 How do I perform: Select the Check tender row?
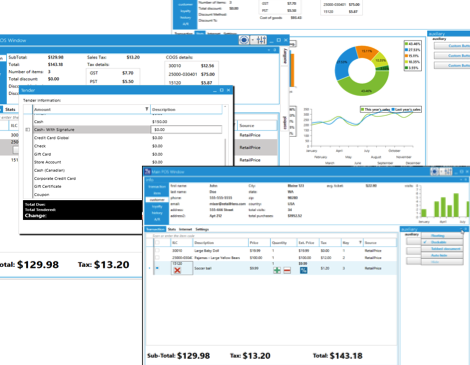pyautogui.click(x=128, y=146)
